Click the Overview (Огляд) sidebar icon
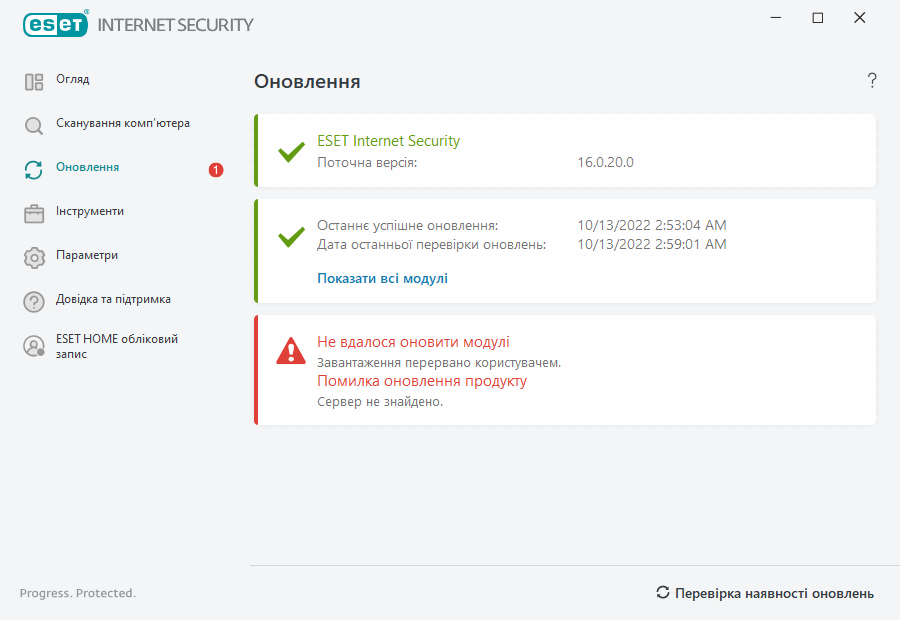The width and height of the screenshot is (900, 620). [x=34, y=82]
